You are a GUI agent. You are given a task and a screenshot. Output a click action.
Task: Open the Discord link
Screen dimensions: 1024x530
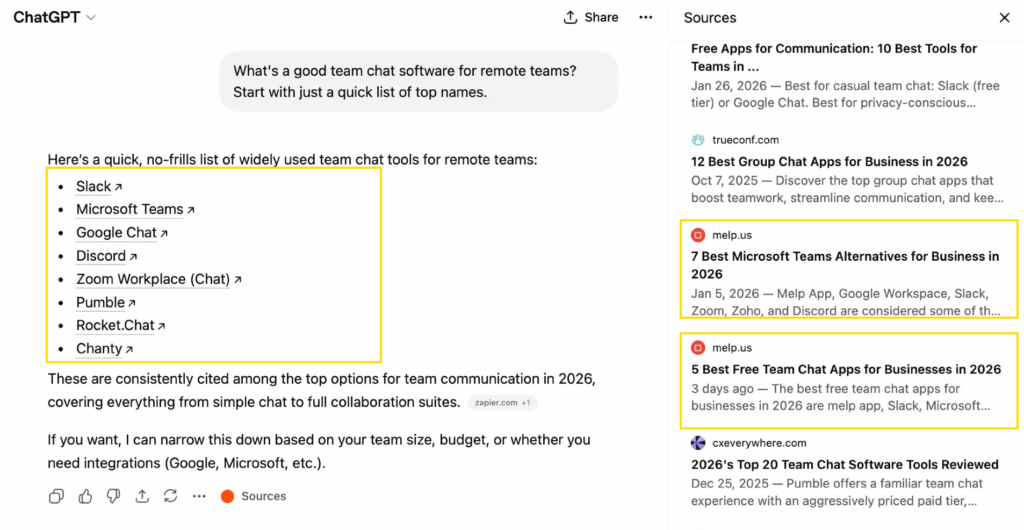[x=106, y=256]
